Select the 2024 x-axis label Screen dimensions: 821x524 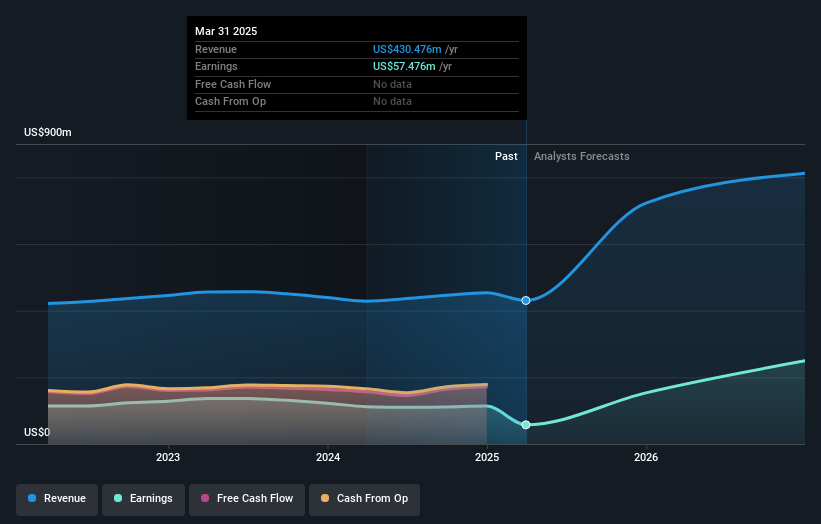(x=328, y=458)
